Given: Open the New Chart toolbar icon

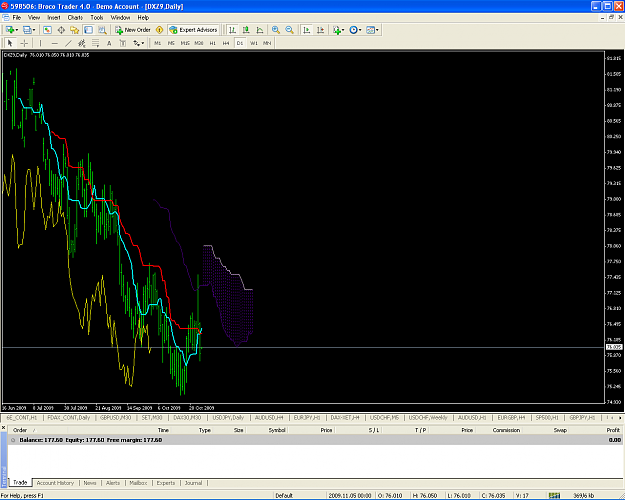Looking at the screenshot, I should coord(10,30).
